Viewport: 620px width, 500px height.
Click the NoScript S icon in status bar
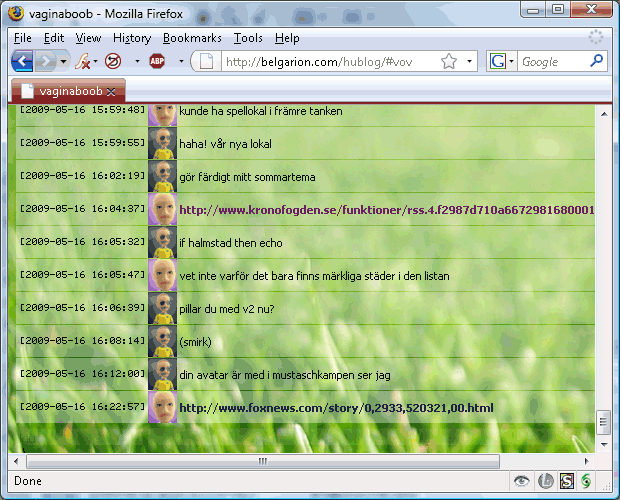[567, 481]
